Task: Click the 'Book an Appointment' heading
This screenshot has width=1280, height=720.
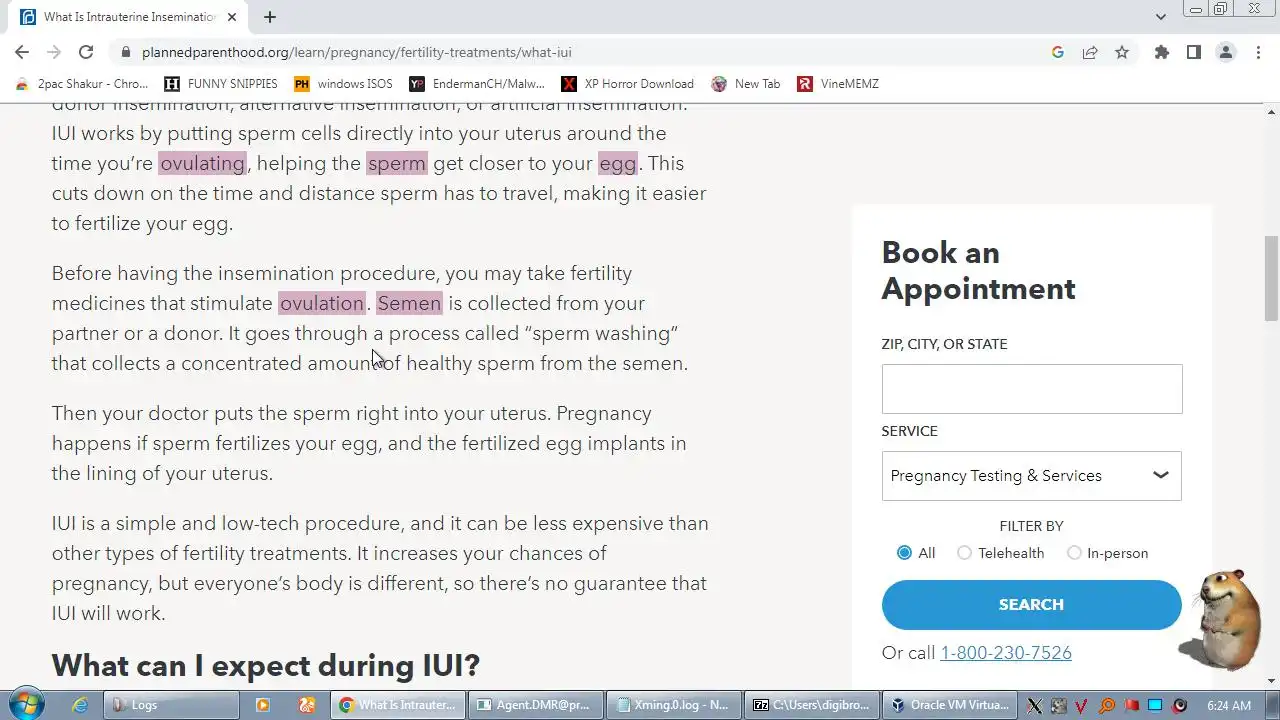Action: click(x=978, y=270)
